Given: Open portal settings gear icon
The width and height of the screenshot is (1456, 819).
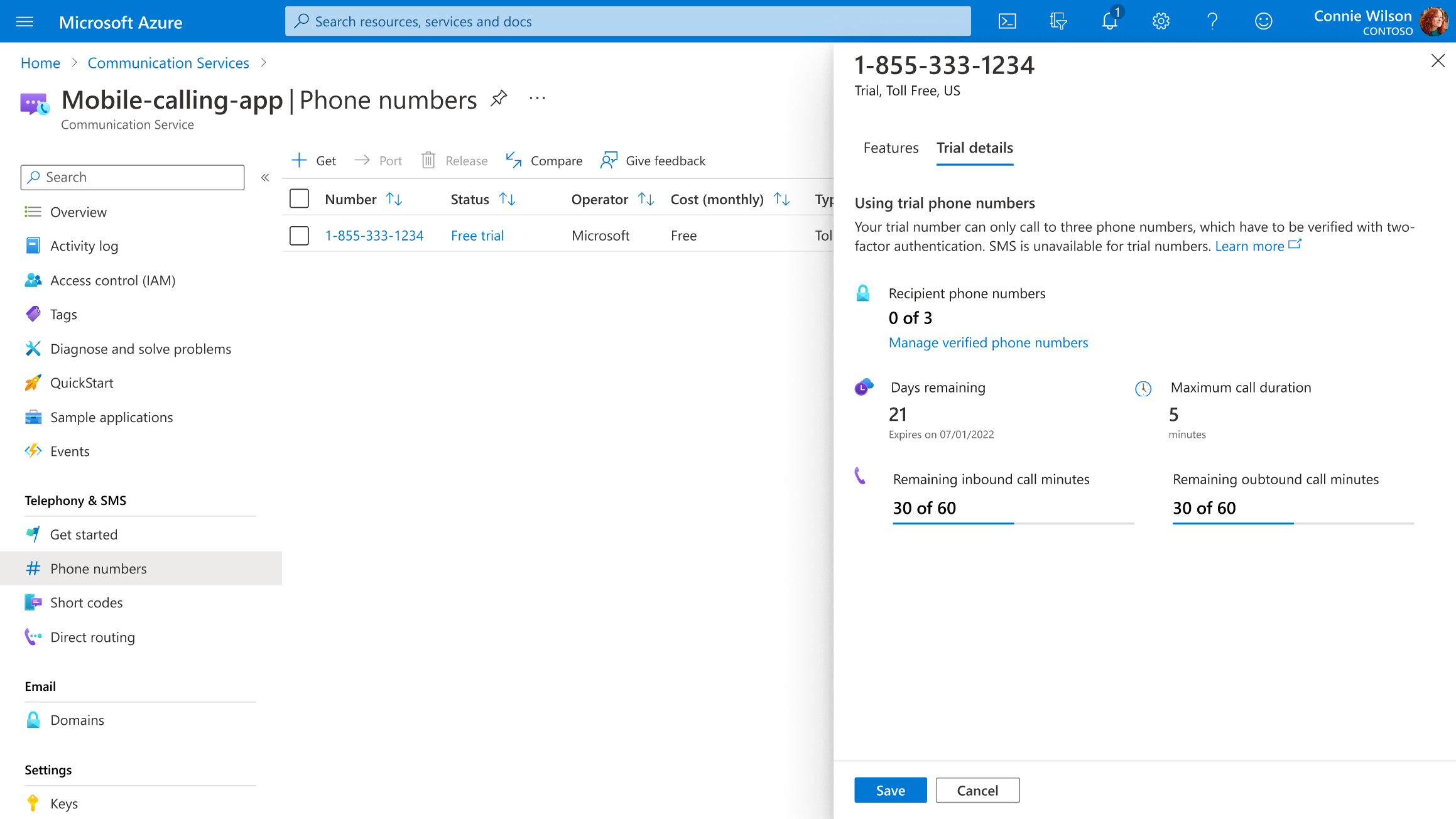Looking at the screenshot, I should (1161, 21).
